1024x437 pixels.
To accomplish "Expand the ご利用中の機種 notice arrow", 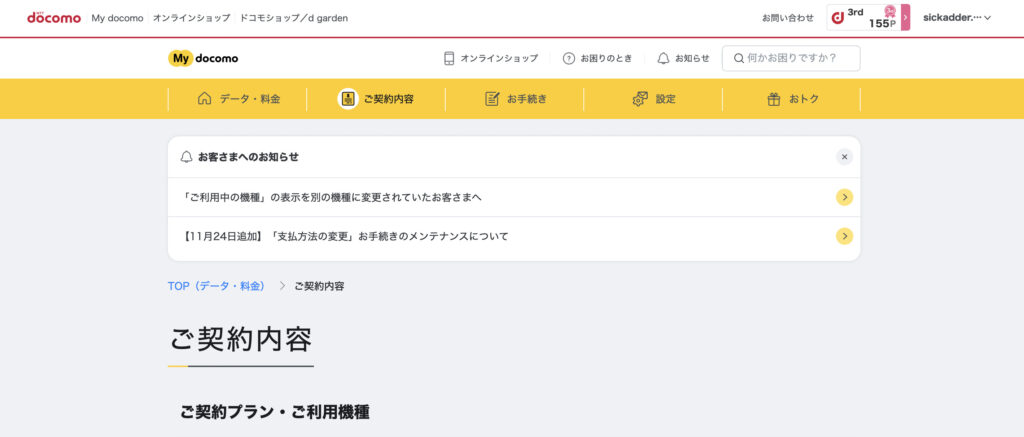I will tap(844, 197).
